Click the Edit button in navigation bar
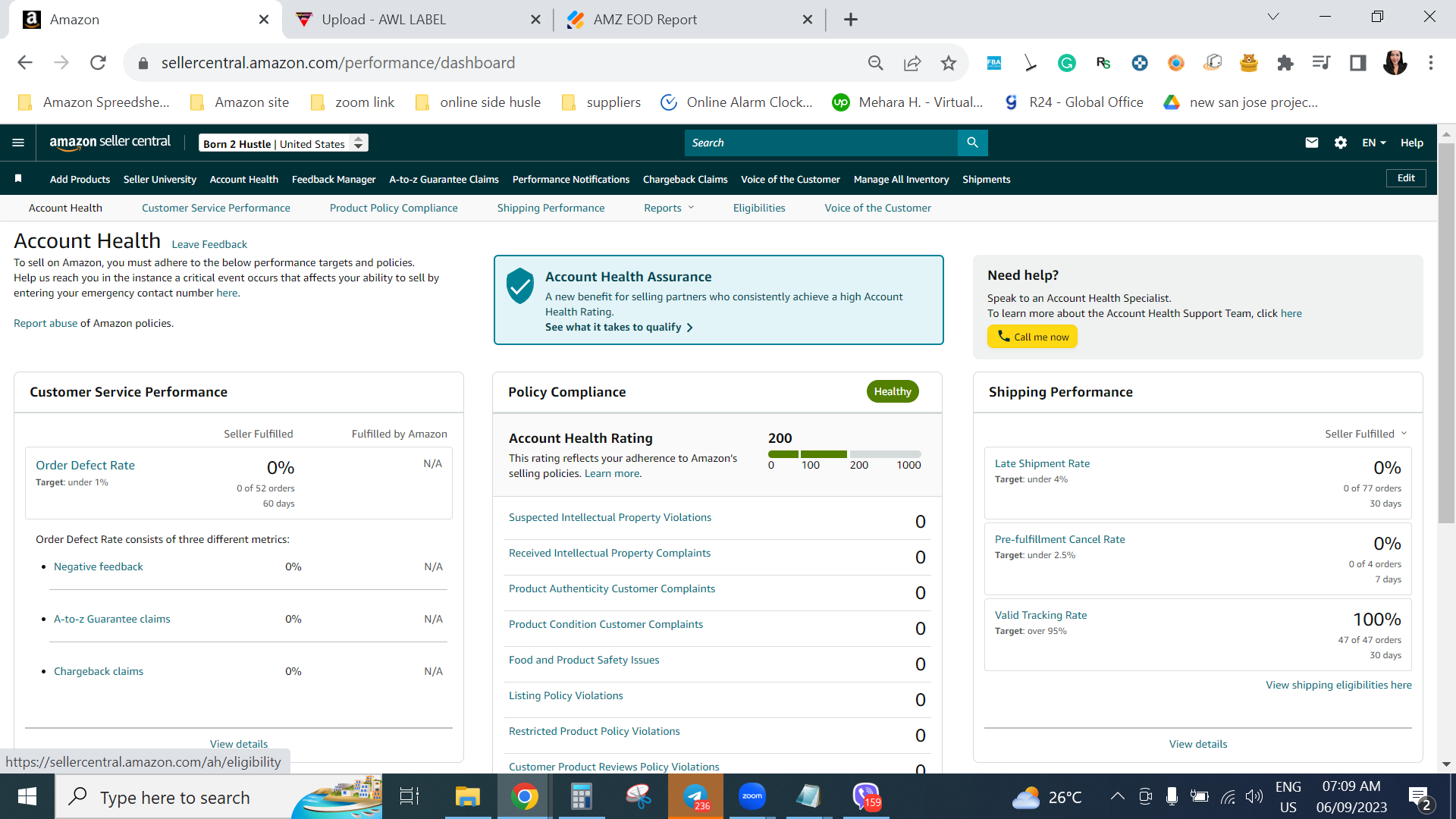Image resolution: width=1456 pixels, height=819 pixels. click(1407, 178)
